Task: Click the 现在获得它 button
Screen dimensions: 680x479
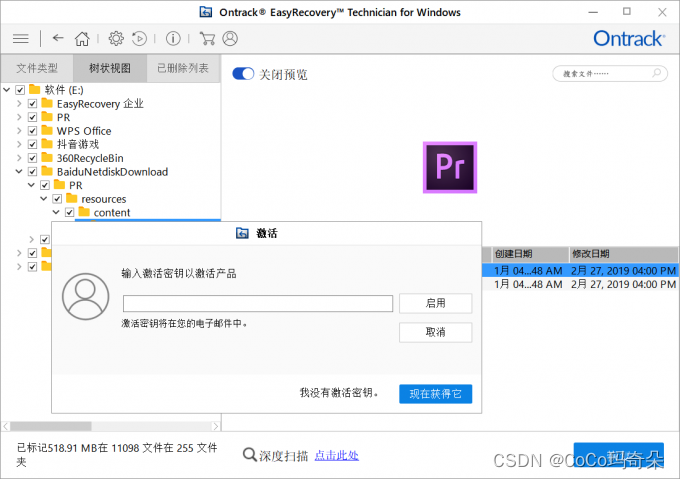Action: click(435, 394)
